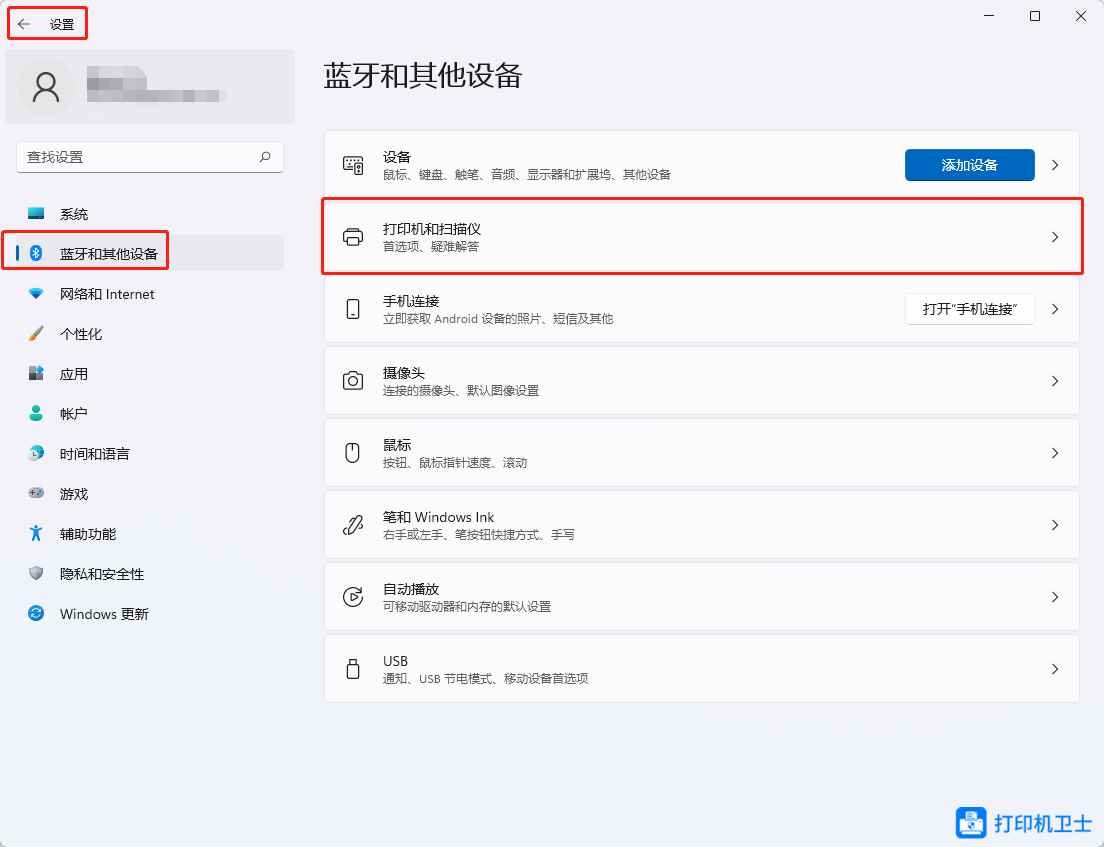Click the 打印机和扫描仪 title text
Image resolution: width=1104 pixels, height=847 pixels.
[432, 229]
